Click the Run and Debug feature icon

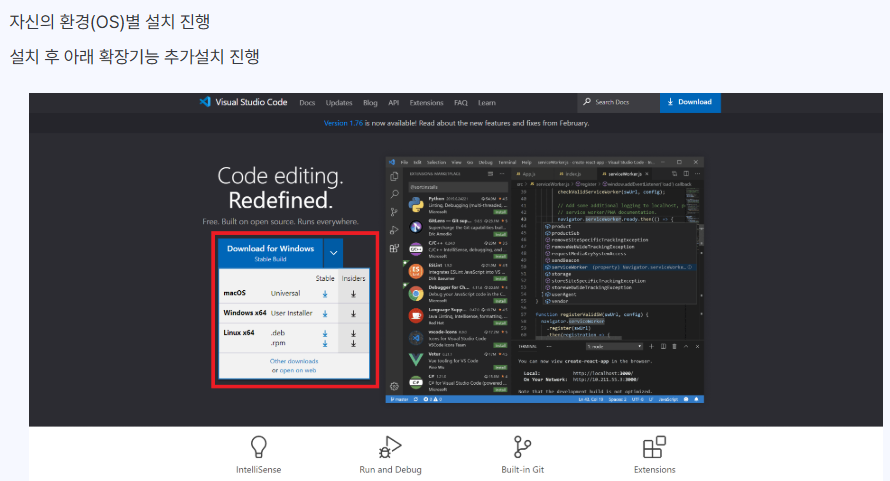point(390,447)
